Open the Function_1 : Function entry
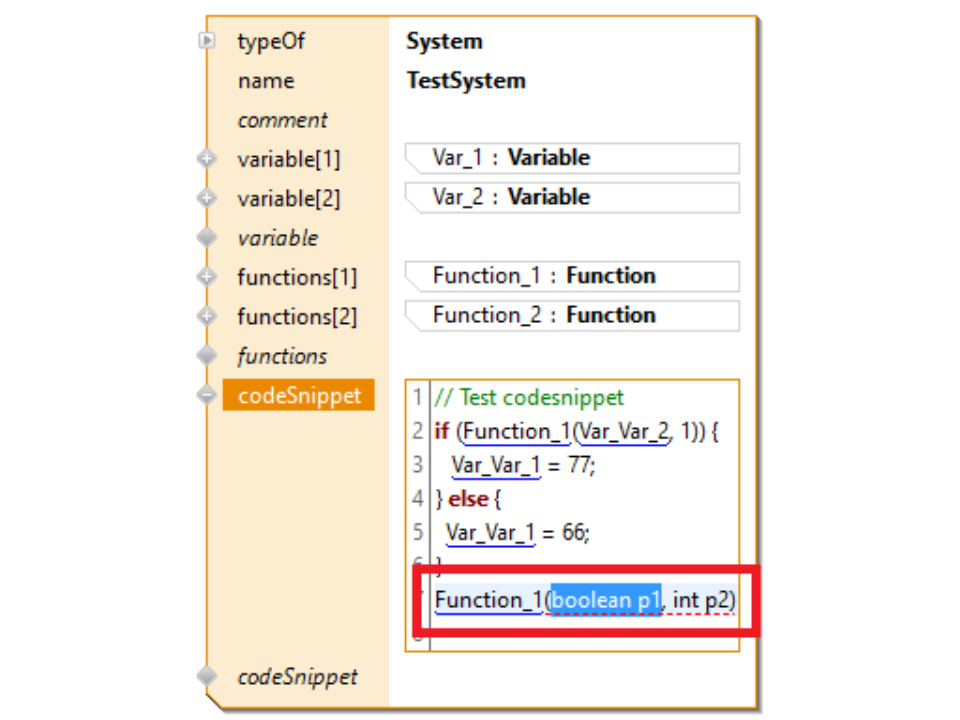The width and height of the screenshot is (960, 720). 571,276
